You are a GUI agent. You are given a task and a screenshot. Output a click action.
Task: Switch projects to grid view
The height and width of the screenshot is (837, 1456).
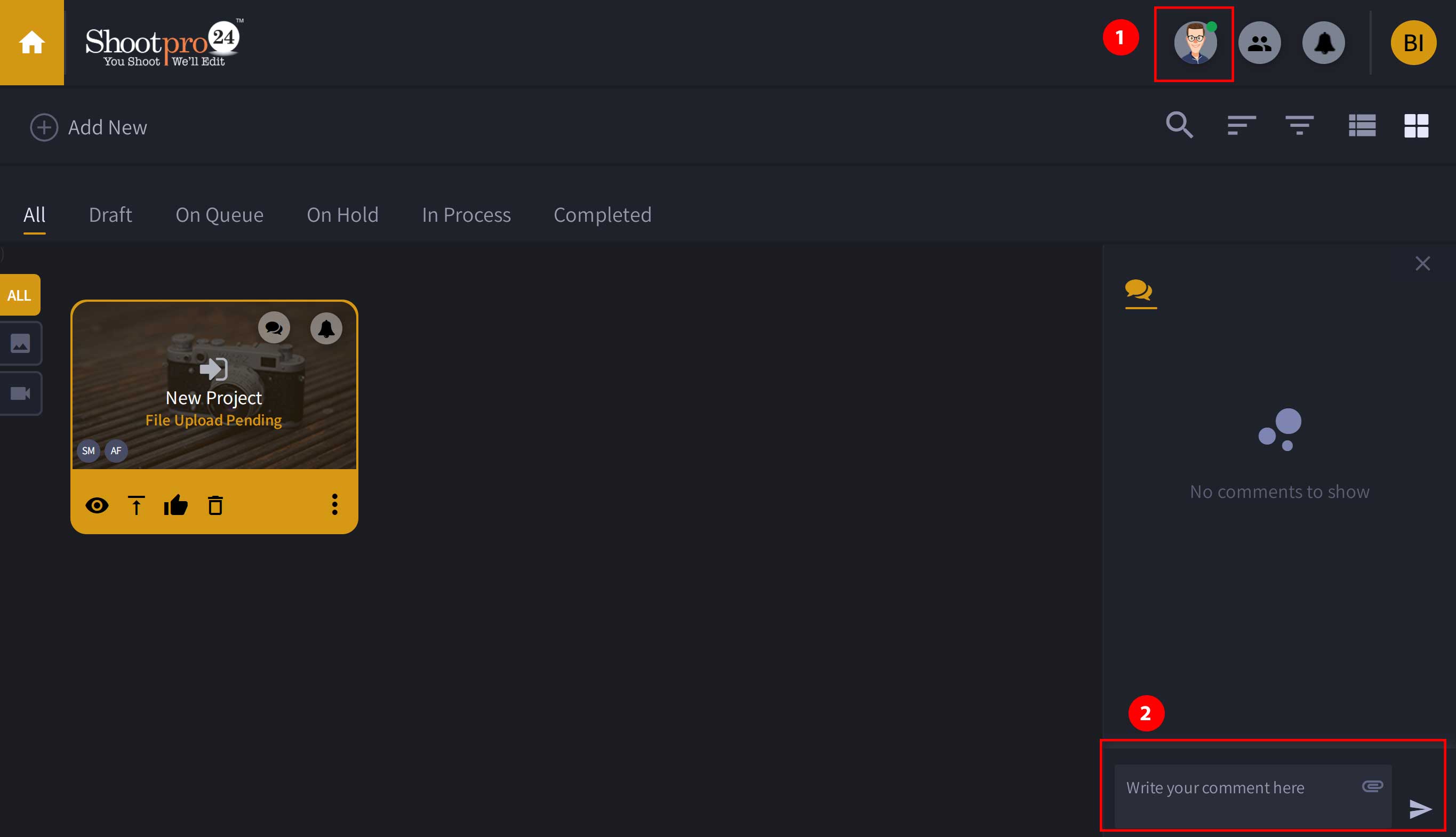[1417, 126]
